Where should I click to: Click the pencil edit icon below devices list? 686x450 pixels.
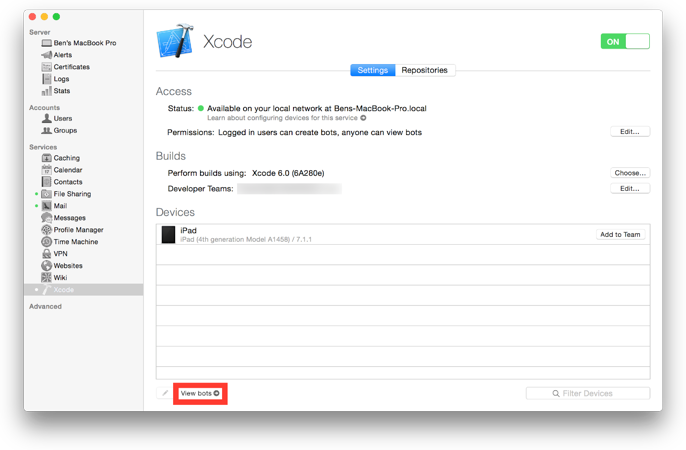tap(164, 393)
